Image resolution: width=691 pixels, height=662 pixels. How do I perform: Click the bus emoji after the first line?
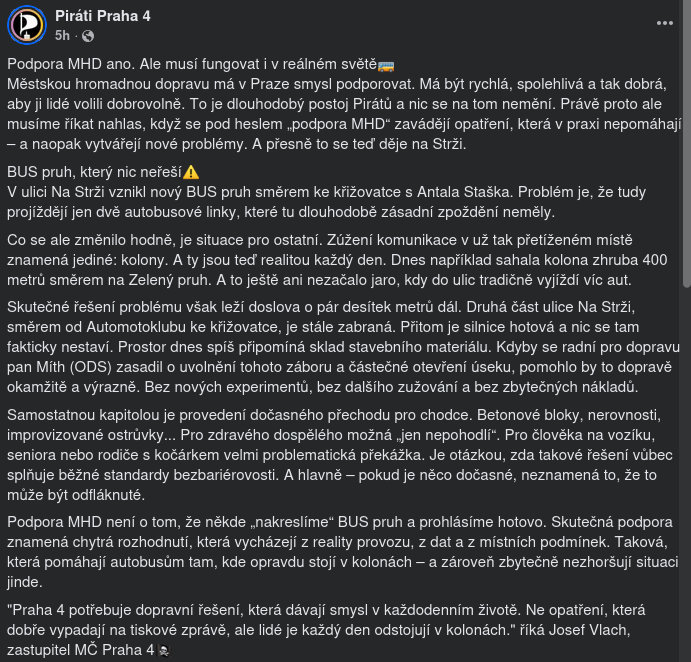386,65
